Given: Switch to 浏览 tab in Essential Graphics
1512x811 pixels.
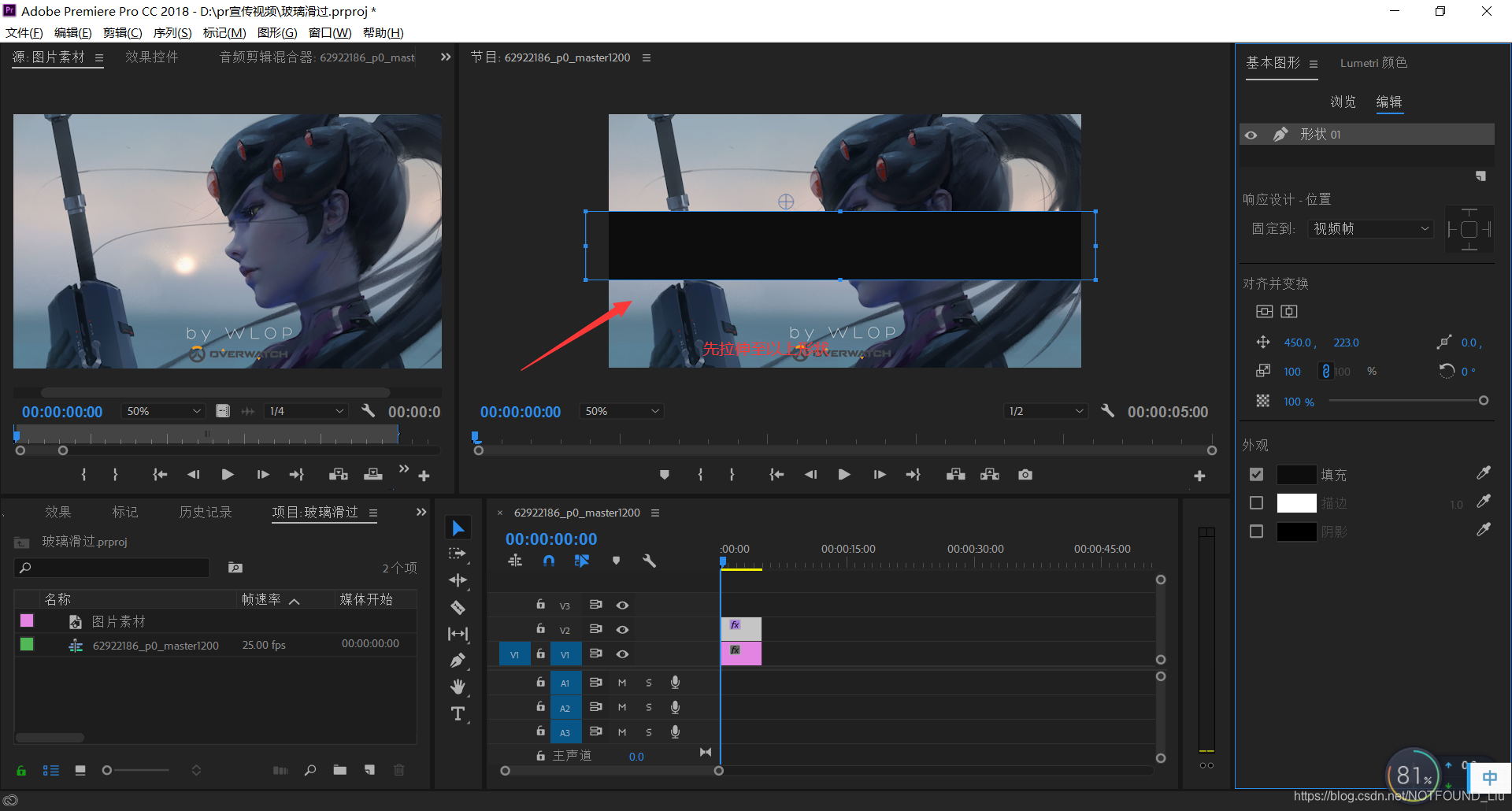Looking at the screenshot, I should click(1343, 102).
